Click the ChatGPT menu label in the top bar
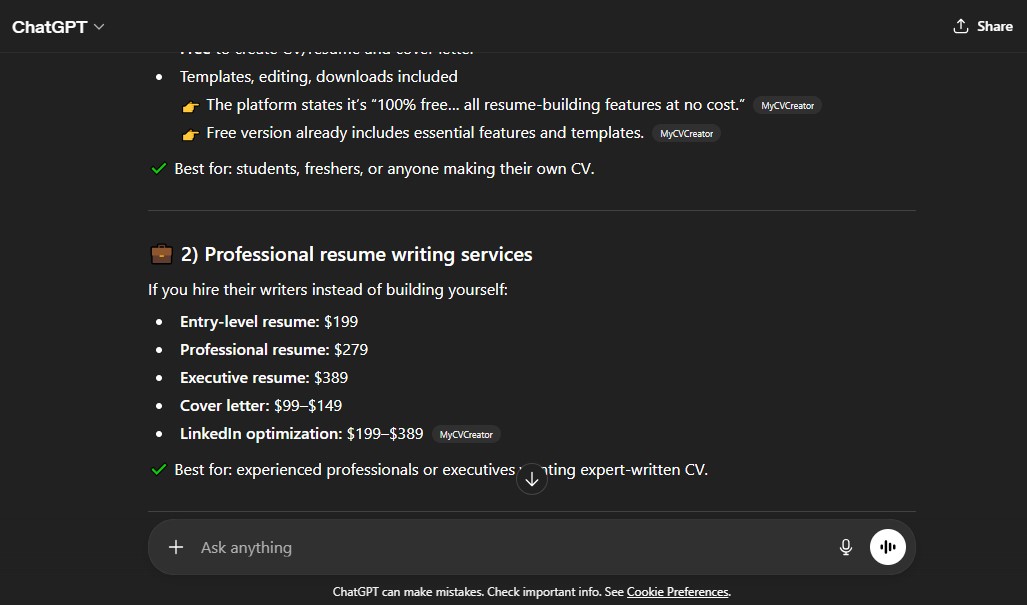1027x605 pixels. [x=48, y=27]
